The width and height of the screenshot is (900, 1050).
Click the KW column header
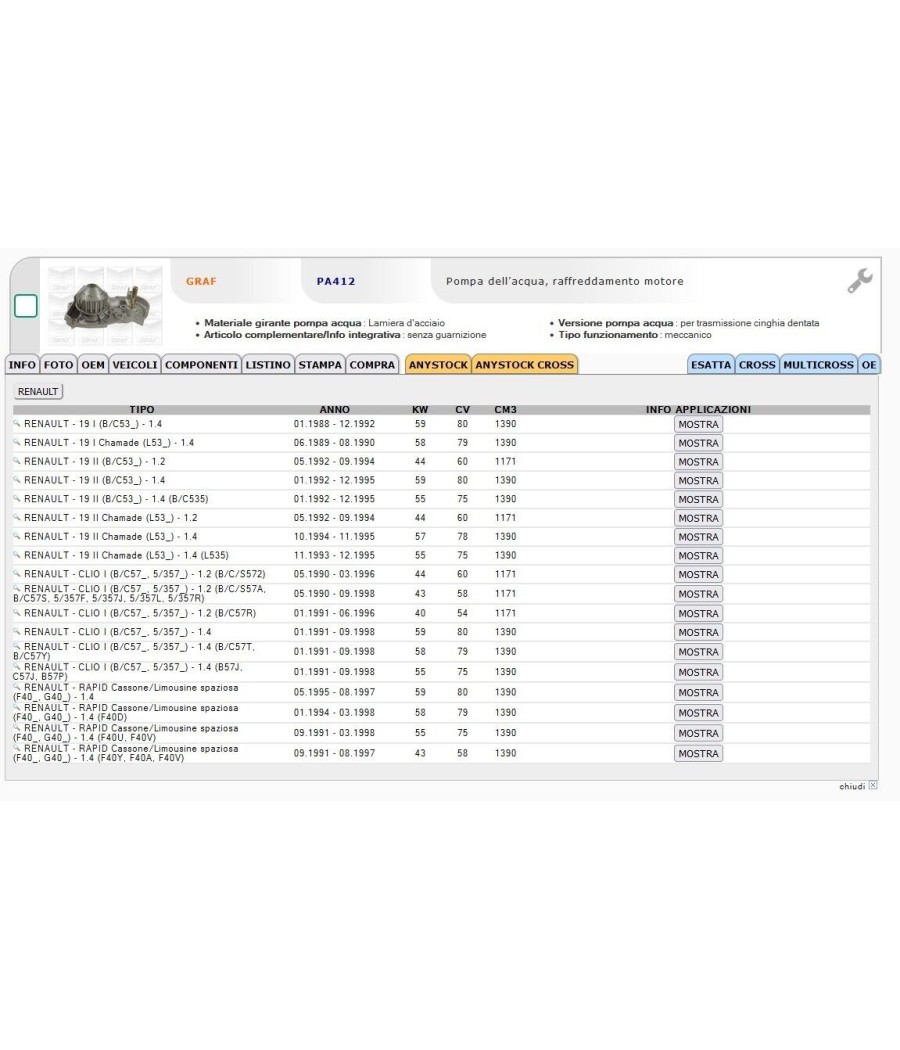(420, 409)
